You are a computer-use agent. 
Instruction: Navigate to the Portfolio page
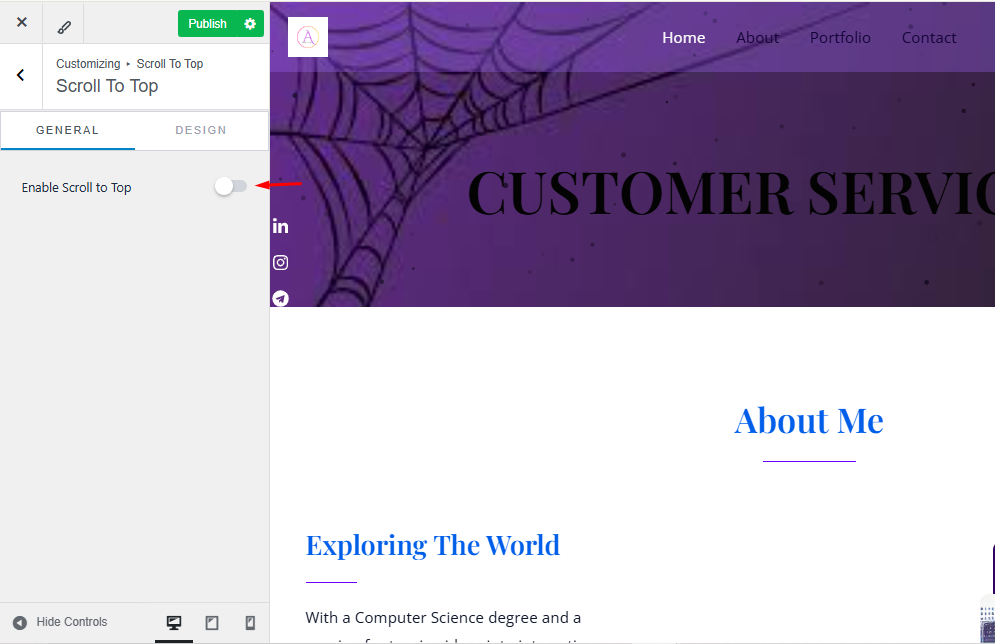(x=840, y=37)
